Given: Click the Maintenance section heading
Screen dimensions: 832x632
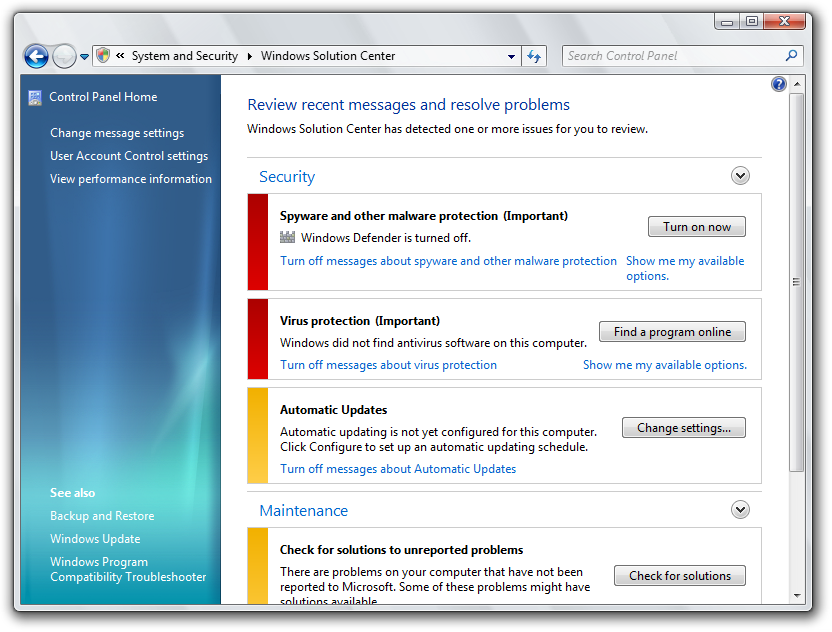Looking at the screenshot, I should pyautogui.click(x=304, y=510).
